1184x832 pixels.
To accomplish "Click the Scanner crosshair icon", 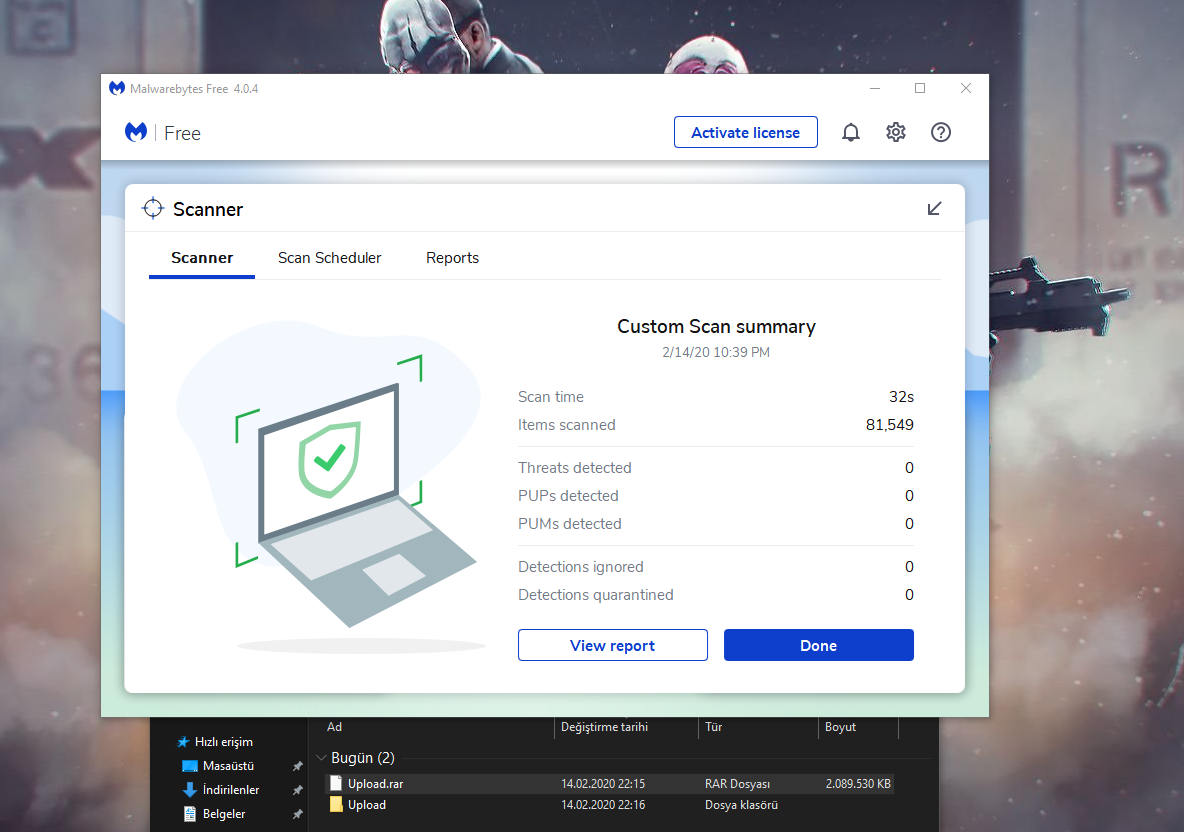I will pos(153,208).
